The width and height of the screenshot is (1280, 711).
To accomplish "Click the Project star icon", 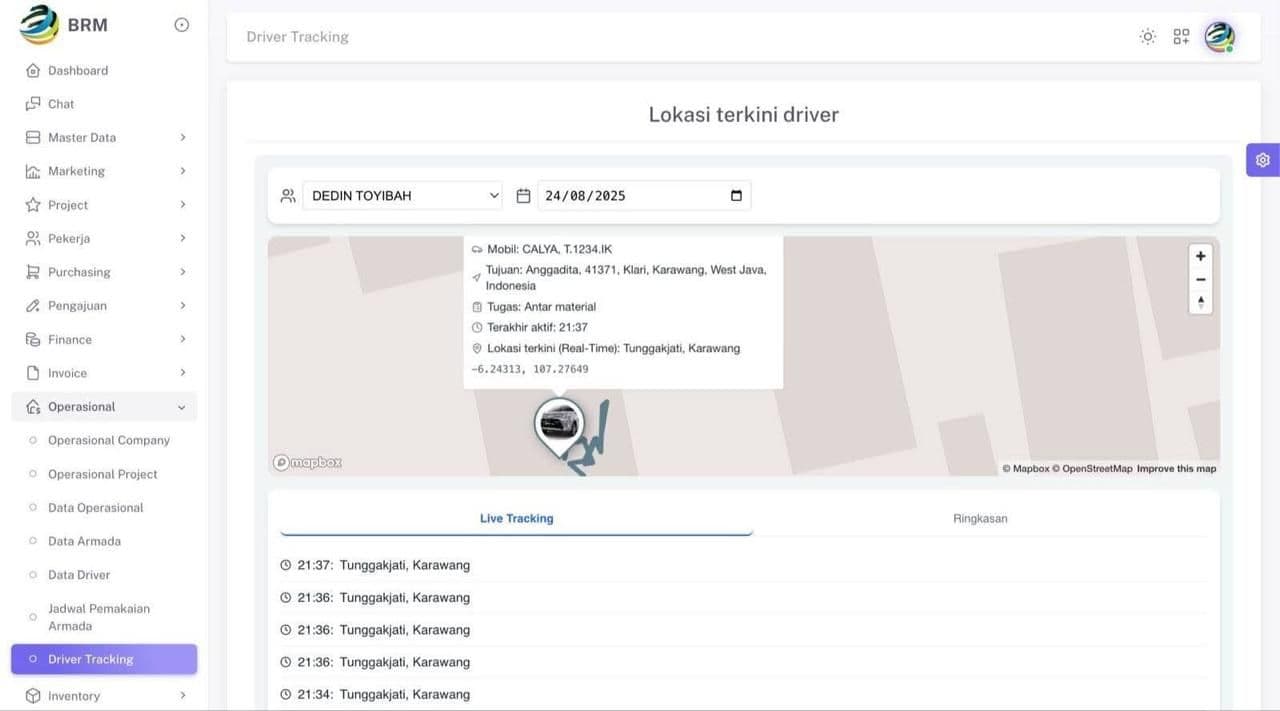I will pyautogui.click(x=33, y=205).
